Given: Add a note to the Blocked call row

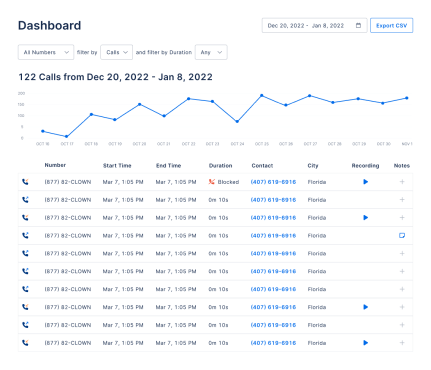Looking at the screenshot, I should 402,182.
